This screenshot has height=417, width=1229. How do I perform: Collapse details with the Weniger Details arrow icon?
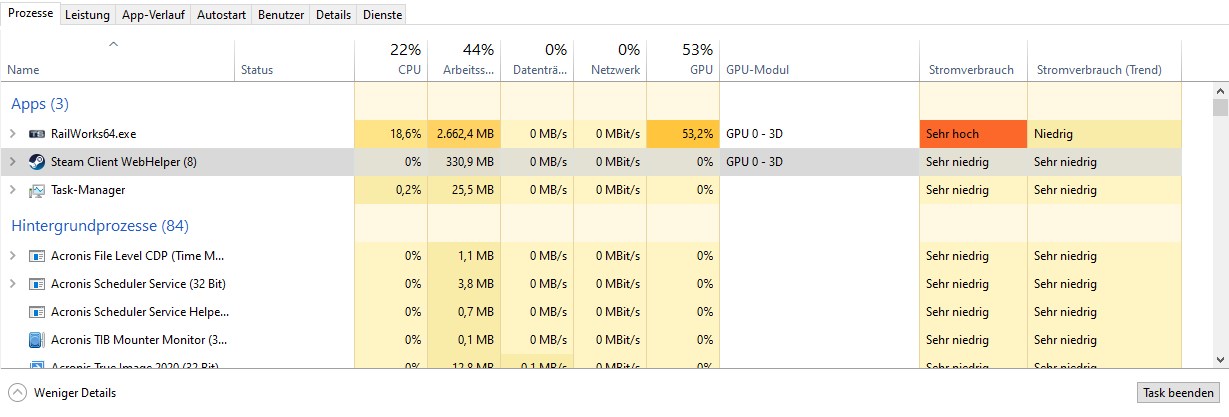[17, 393]
